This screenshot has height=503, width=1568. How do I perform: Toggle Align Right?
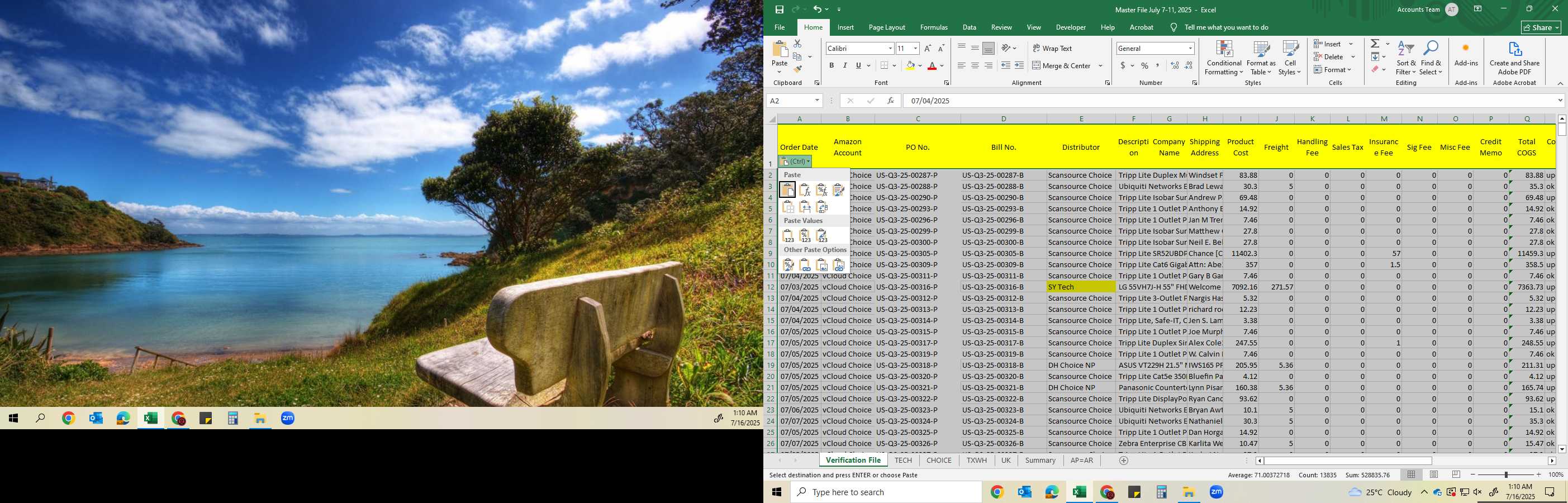coord(989,65)
